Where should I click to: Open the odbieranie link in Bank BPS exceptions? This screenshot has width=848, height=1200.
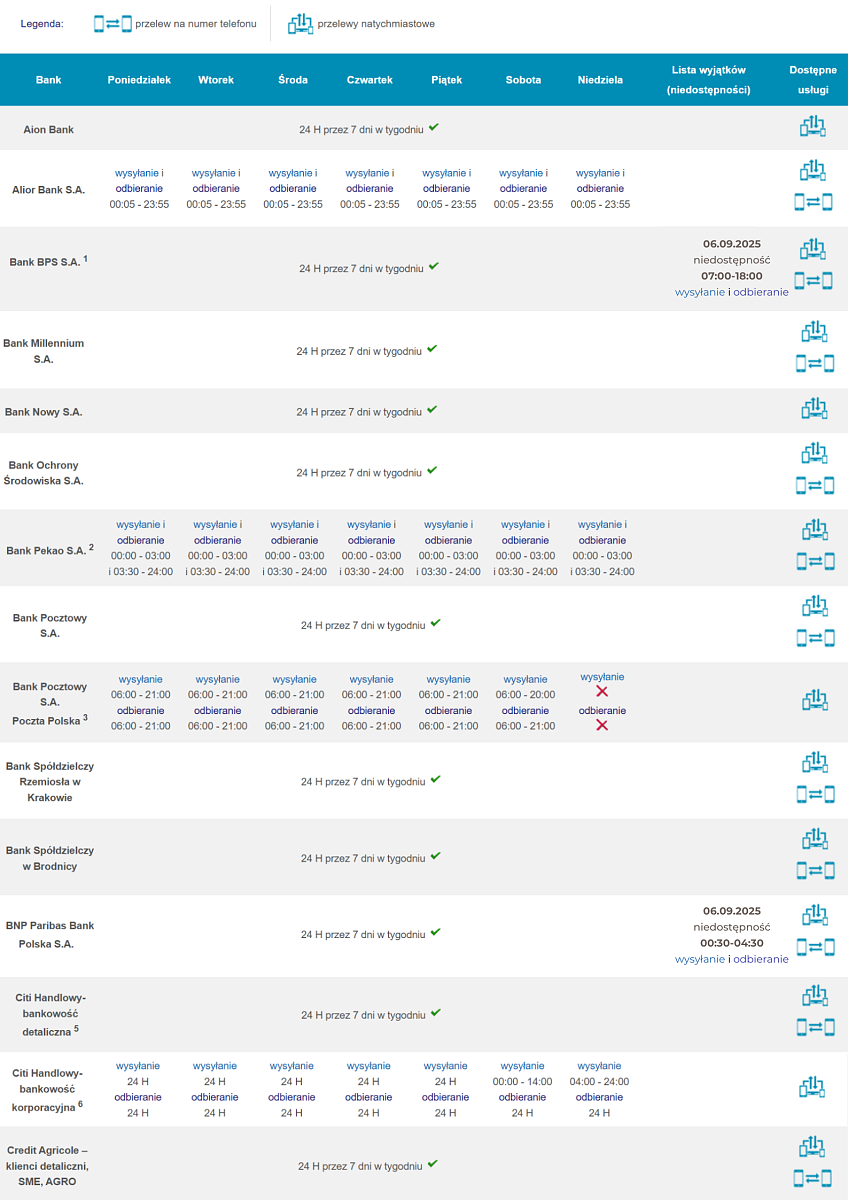(761, 292)
